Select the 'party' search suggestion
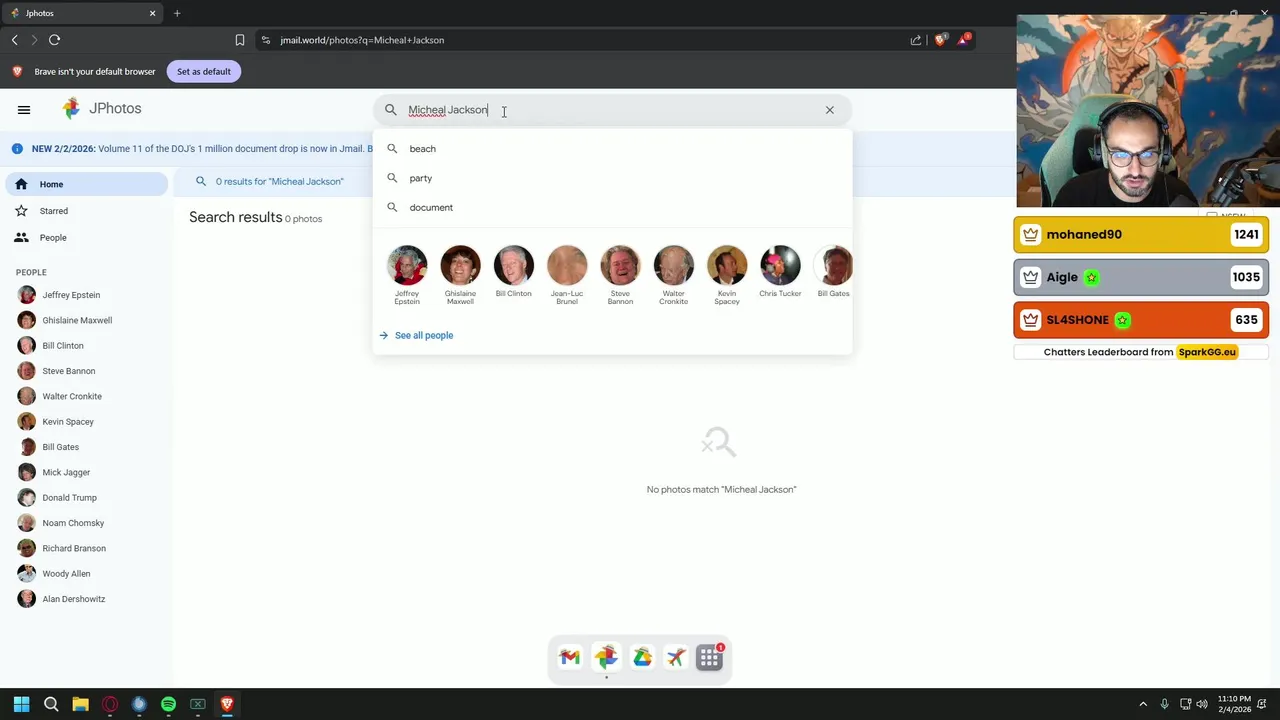Viewport: 1280px width, 720px height. [612, 178]
